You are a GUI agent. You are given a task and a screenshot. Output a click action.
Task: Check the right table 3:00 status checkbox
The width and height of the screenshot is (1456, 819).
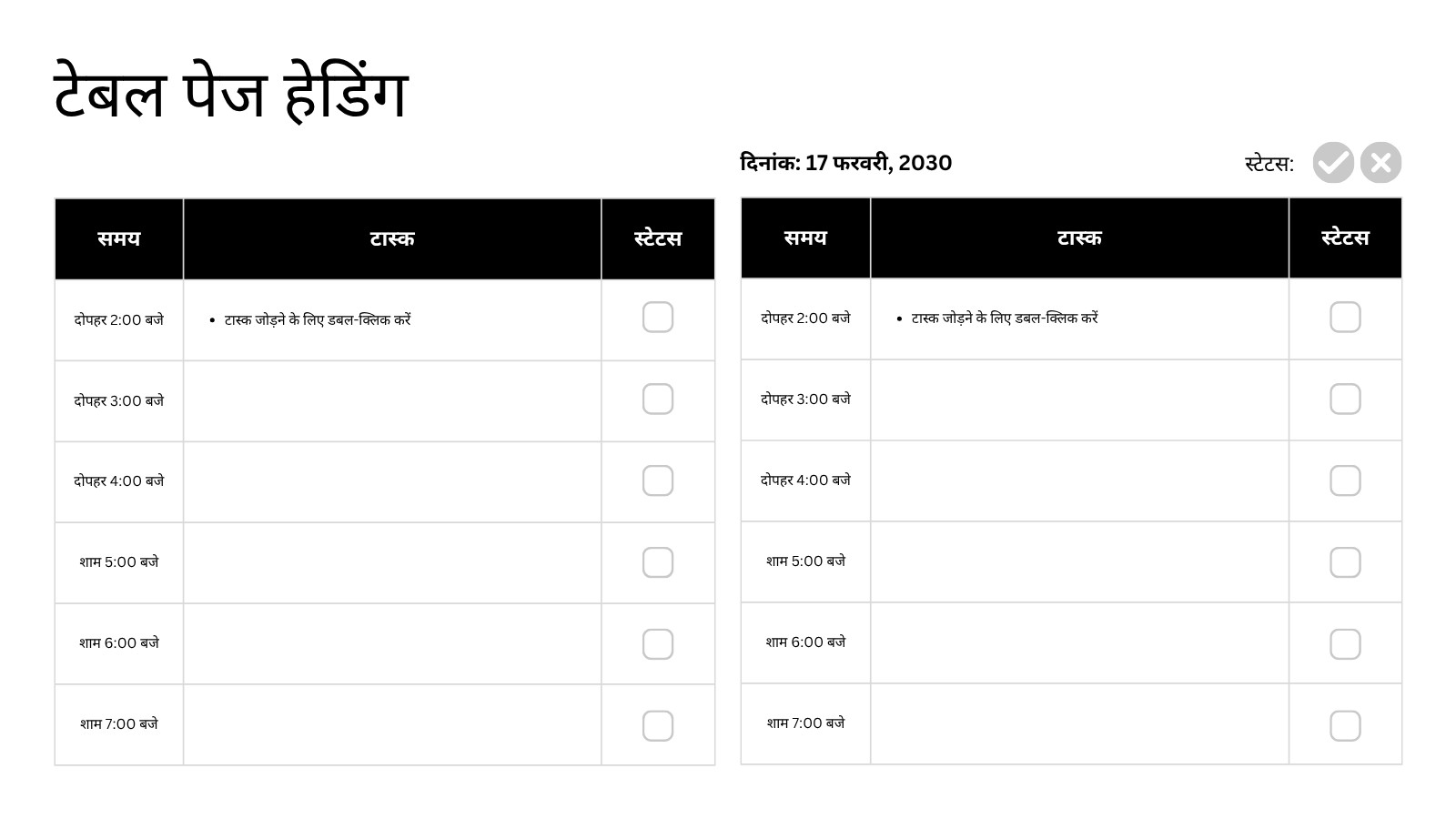tap(1345, 399)
